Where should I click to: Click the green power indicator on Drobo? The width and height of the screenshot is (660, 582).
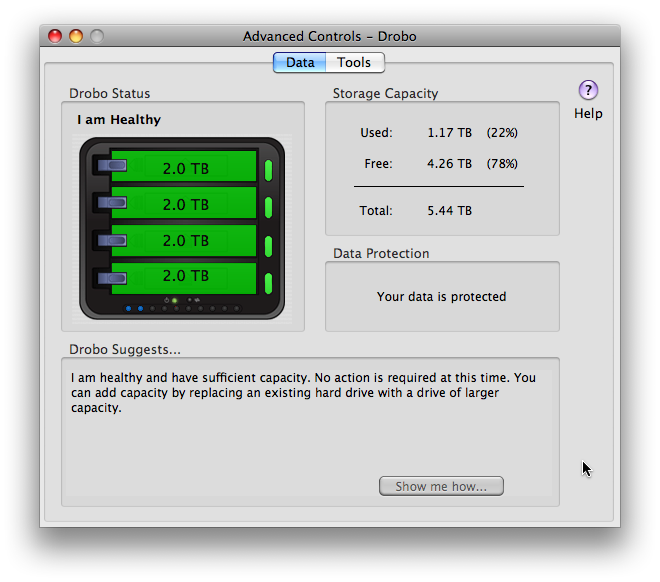pyautogui.click(x=174, y=300)
